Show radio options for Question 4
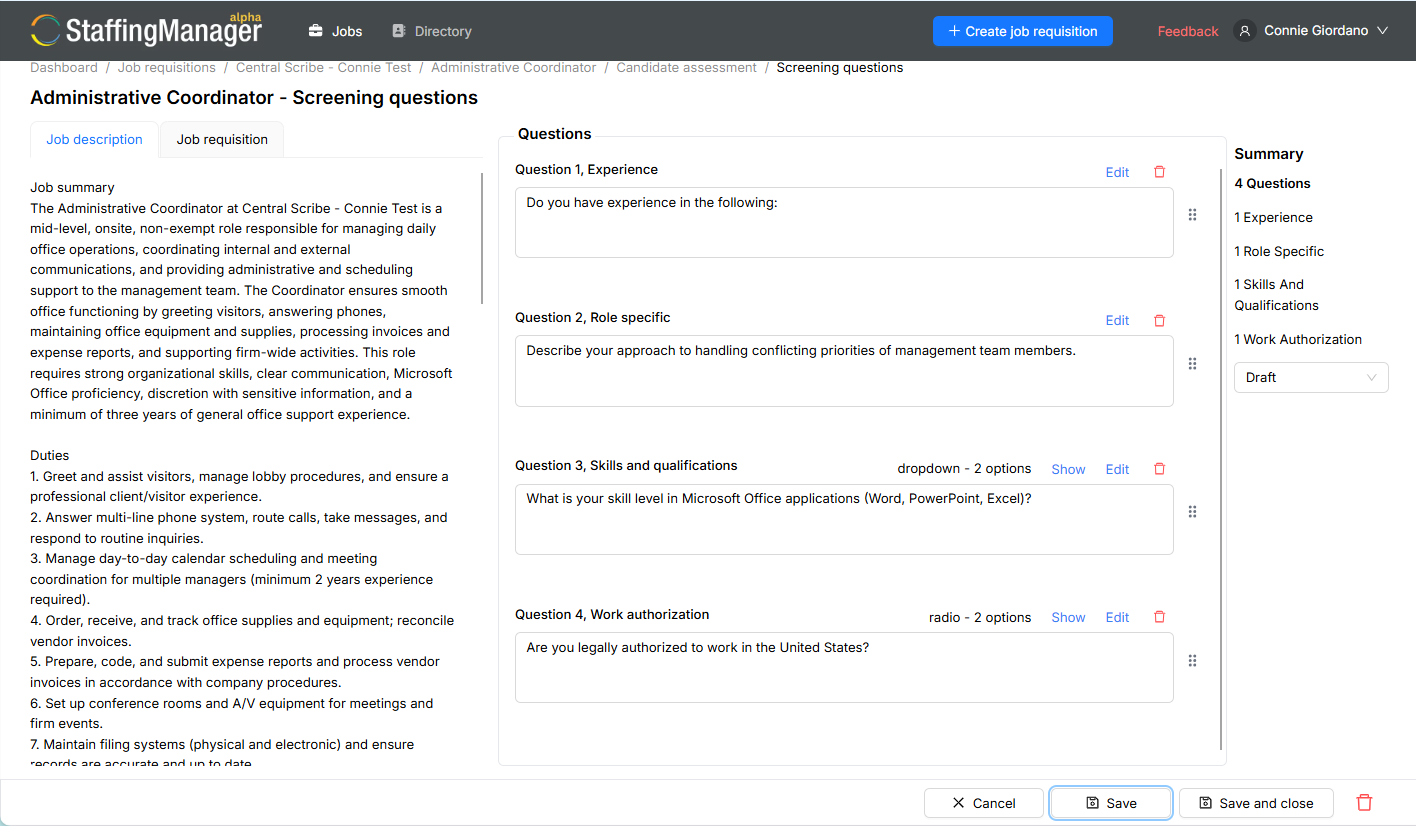The height and width of the screenshot is (826, 1416). click(x=1068, y=617)
